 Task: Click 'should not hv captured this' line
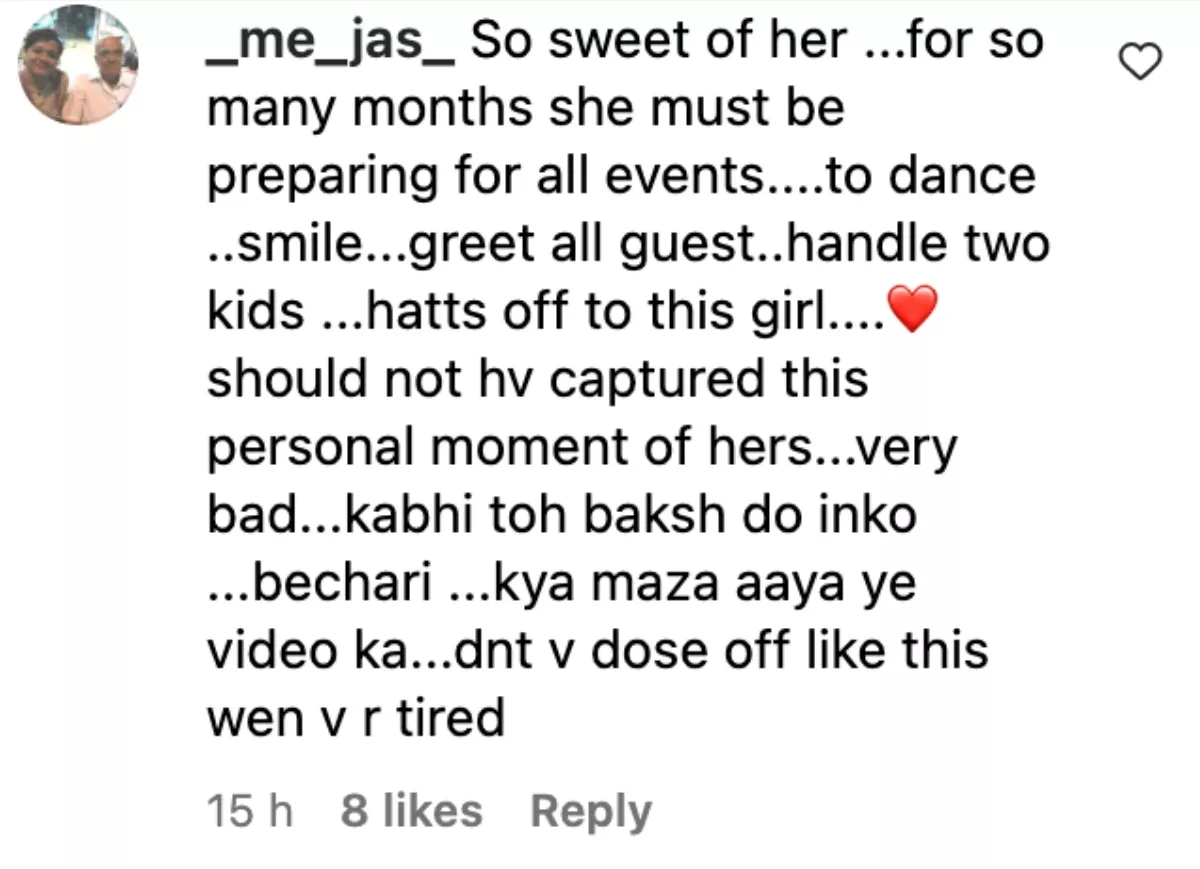(538, 380)
